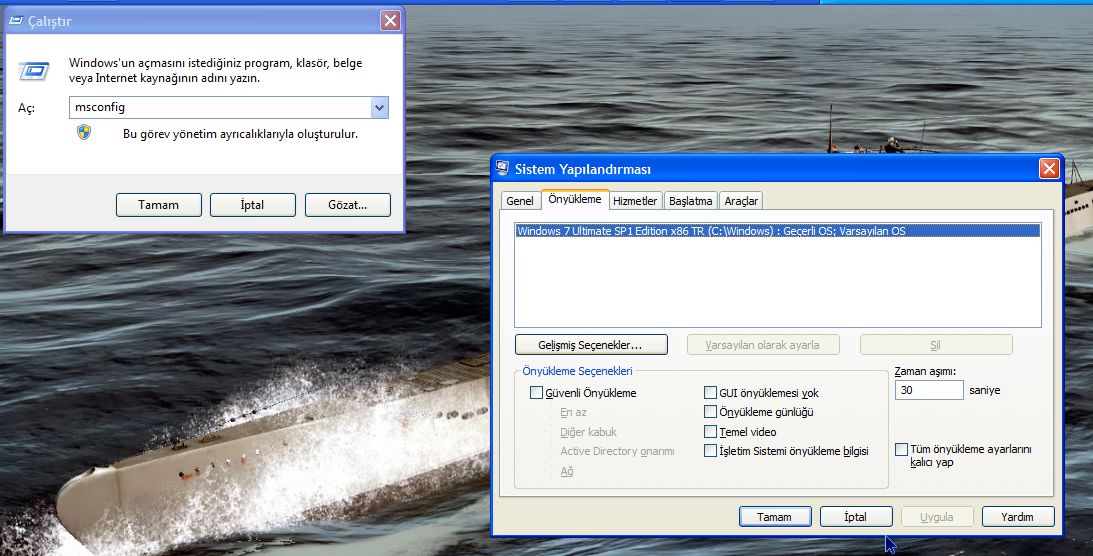Click the Gözat... button
Viewport: 1093px width, 556px height.
[x=347, y=205]
